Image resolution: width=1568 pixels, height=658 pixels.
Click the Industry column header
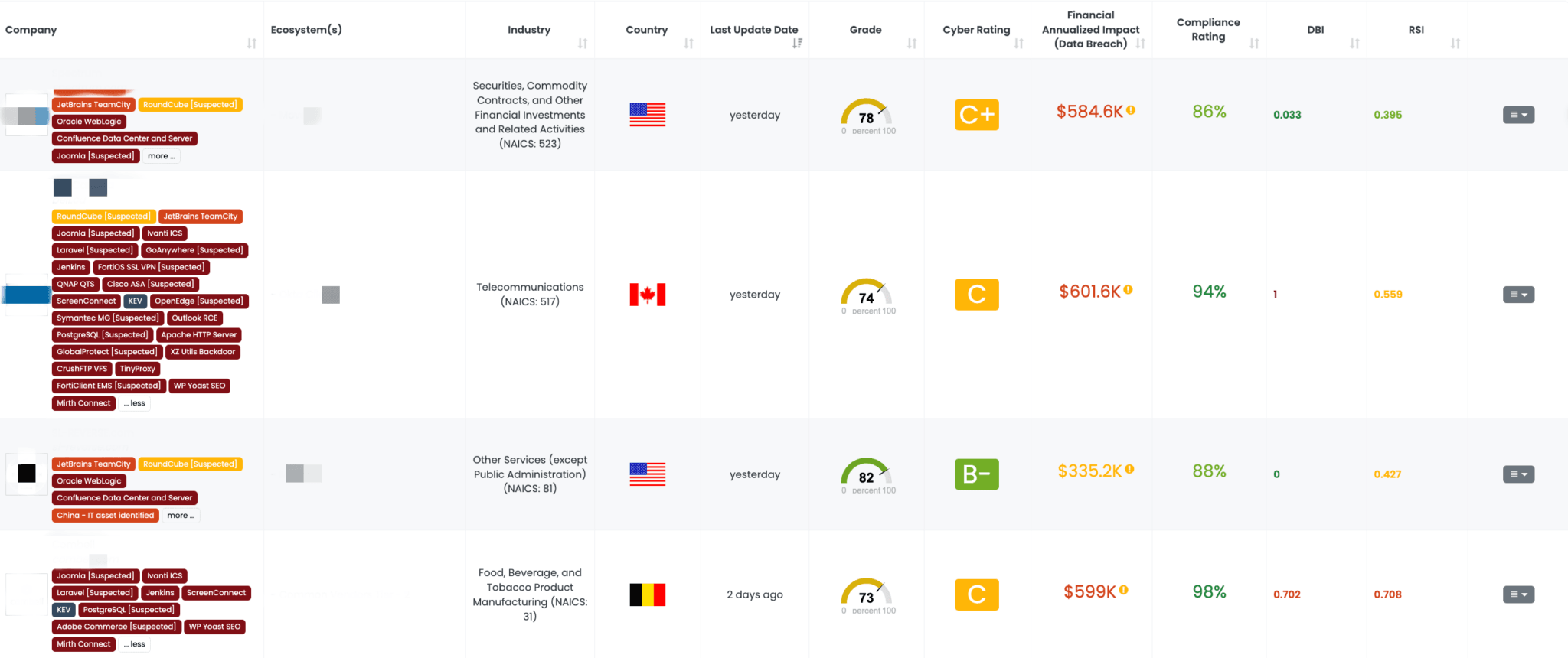click(529, 29)
